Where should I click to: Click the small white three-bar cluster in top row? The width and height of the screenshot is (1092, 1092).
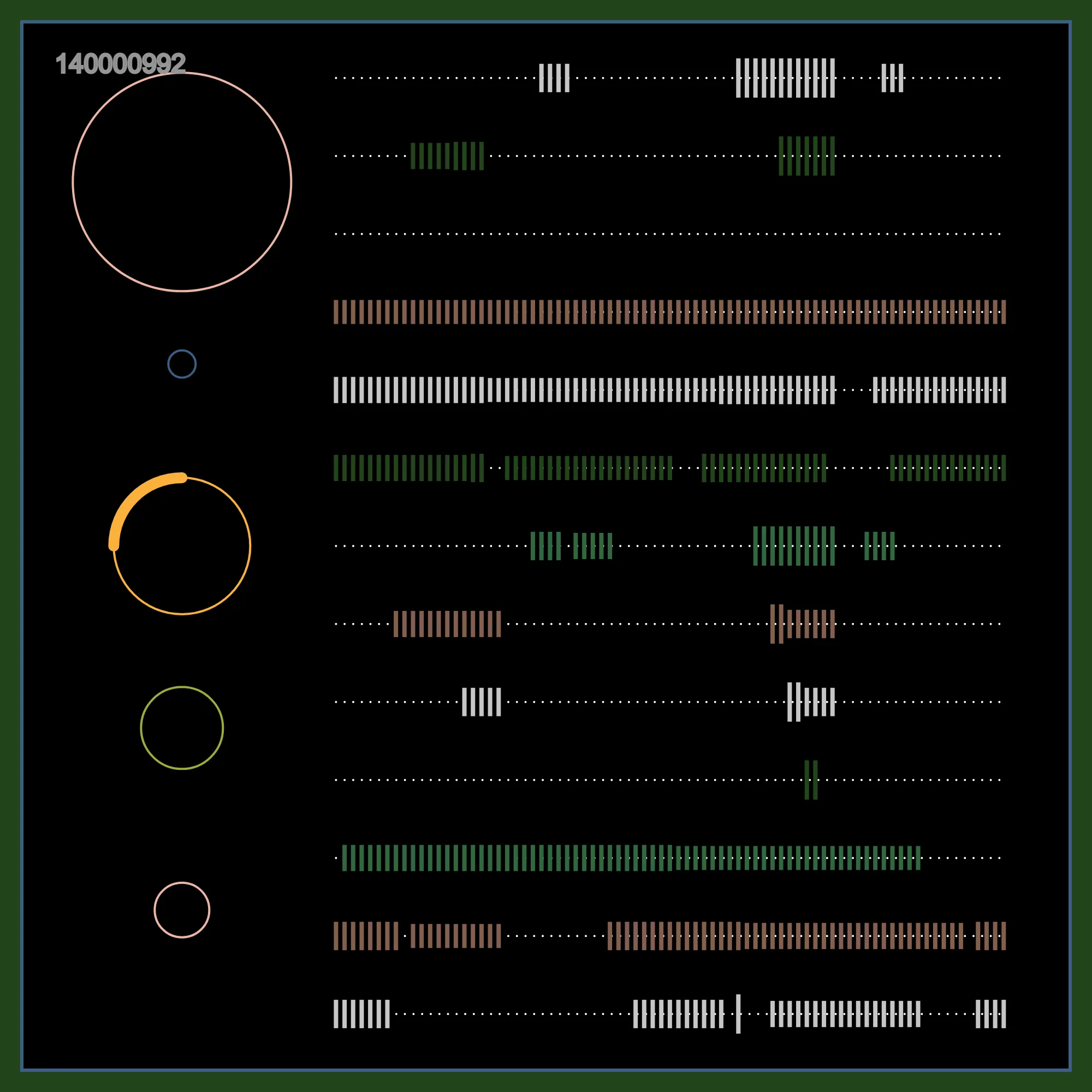pos(893,78)
